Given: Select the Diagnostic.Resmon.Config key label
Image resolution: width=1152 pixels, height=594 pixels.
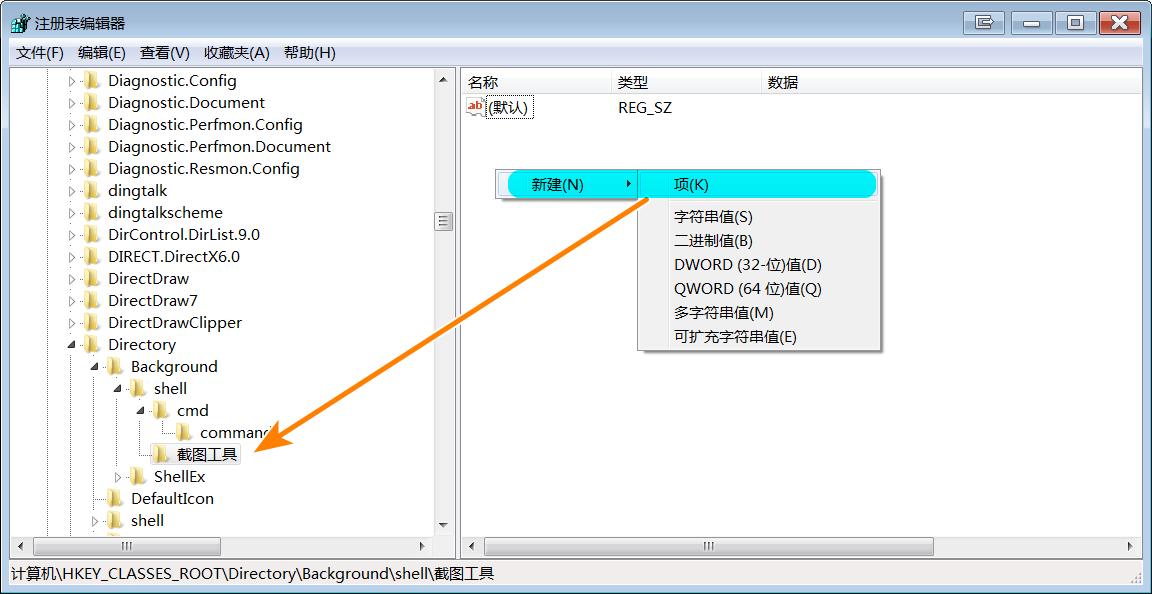Looking at the screenshot, I should (204, 168).
